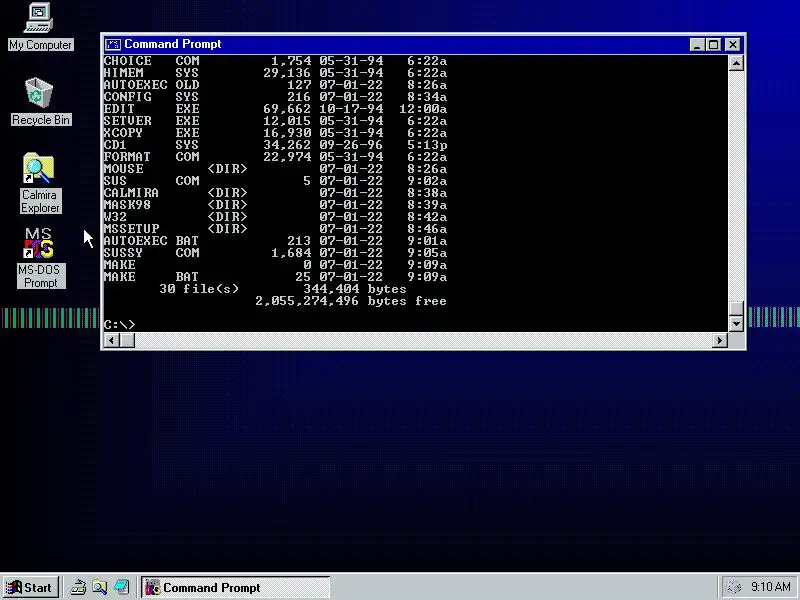The image size is (800, 600).
Task: Click the SETVER EXE file row
Action: coord(275,121)
